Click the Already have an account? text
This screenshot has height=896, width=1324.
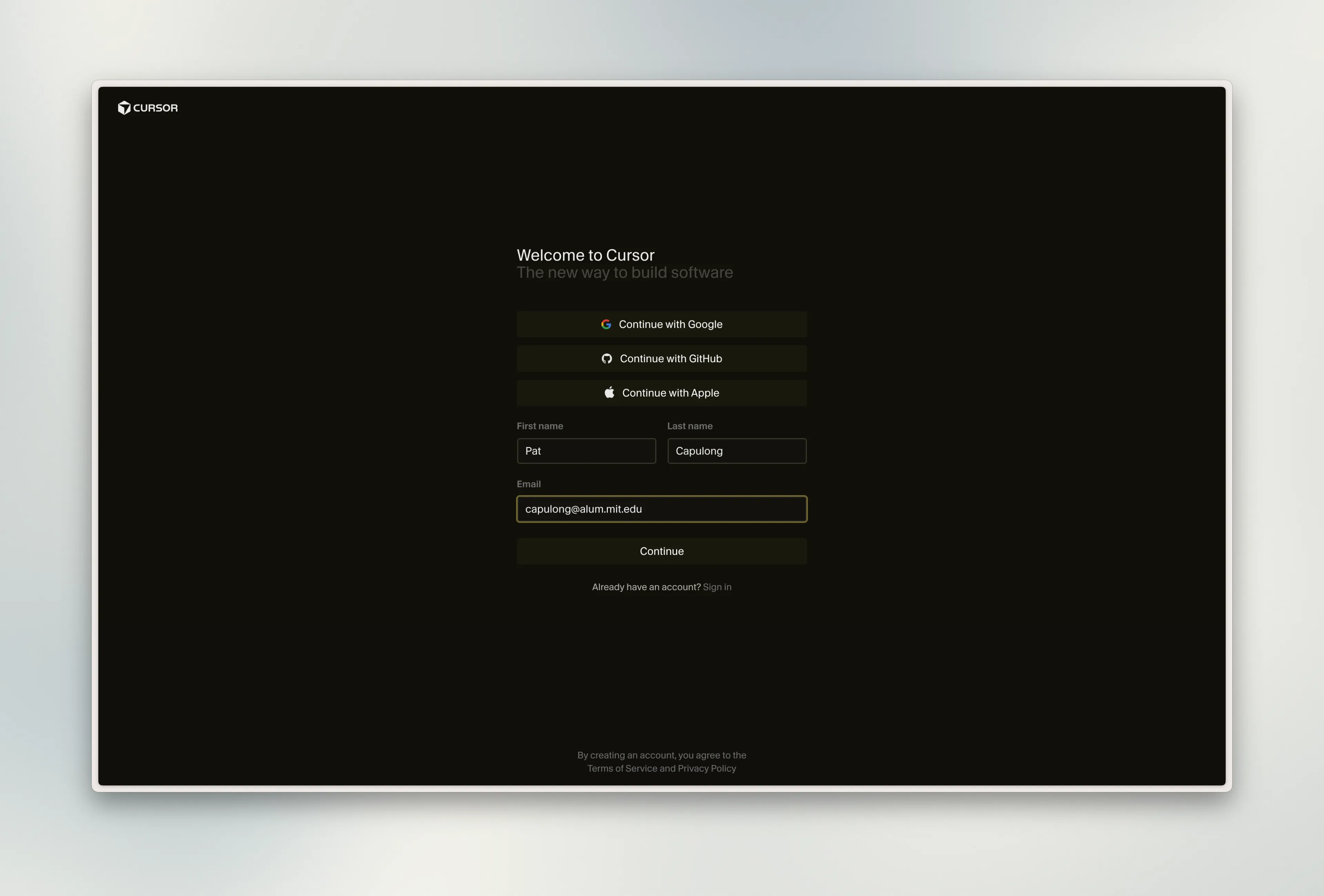[x=646, y=587]
